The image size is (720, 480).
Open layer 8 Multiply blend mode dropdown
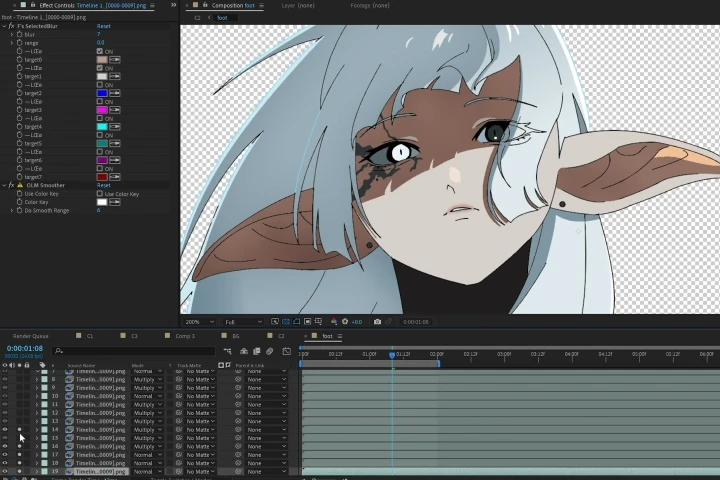coord(147,379)
